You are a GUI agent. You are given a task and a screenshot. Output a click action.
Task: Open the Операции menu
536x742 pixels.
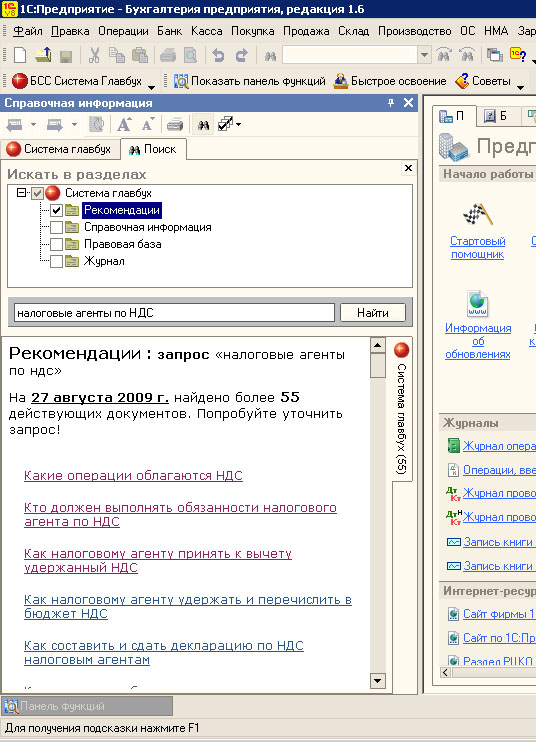[123, 31]
